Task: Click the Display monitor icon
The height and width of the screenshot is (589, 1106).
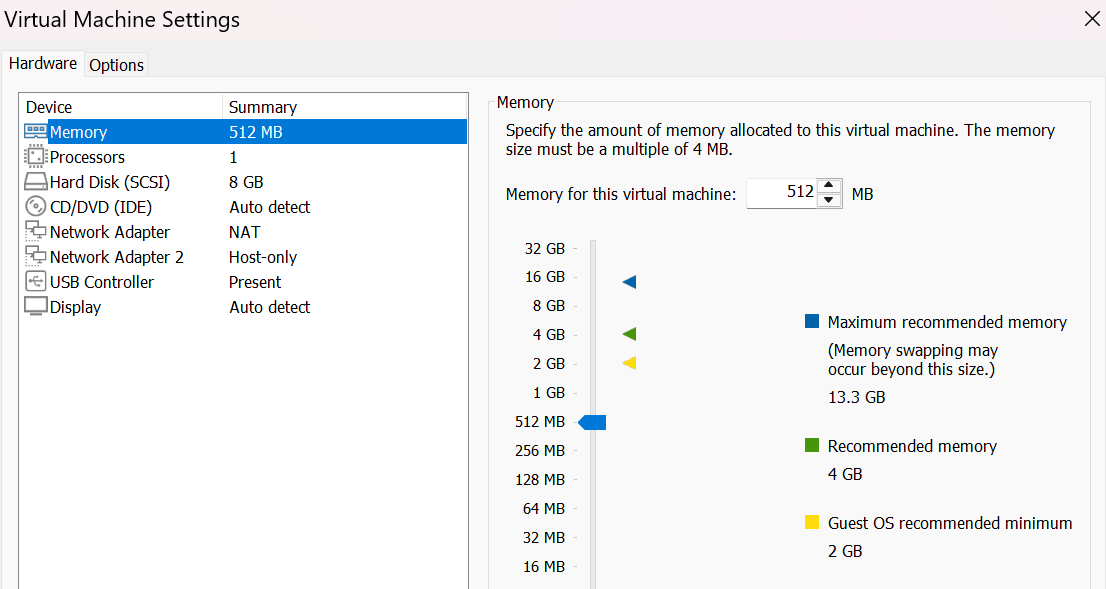Action: pyautogui.click(x=35, y=307)
